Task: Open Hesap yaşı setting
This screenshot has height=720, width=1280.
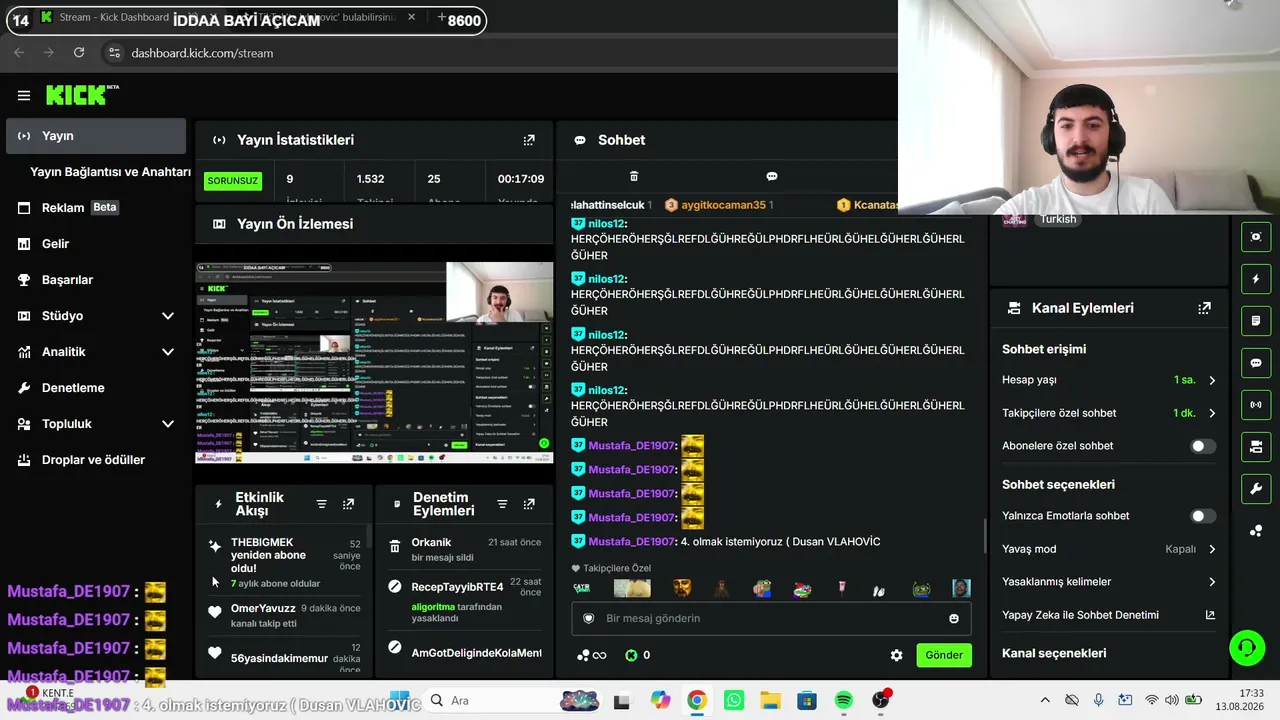Action: pyautogui.click(x=1108, y=380)
